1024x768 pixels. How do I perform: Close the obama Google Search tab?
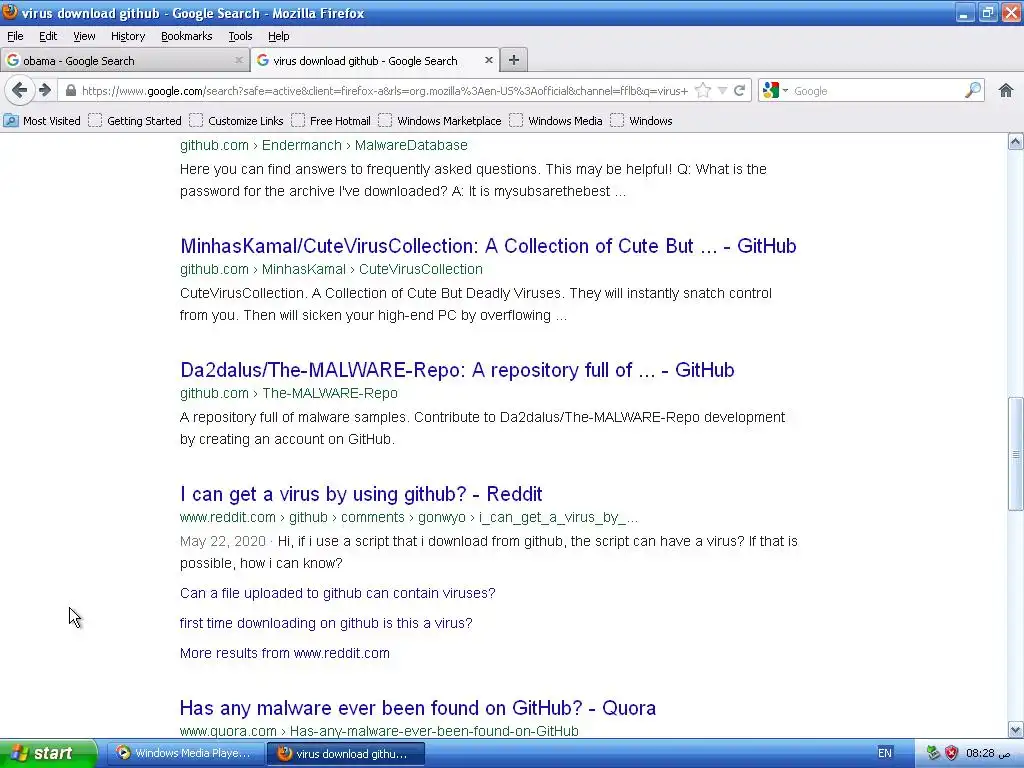tap(239, 60)
